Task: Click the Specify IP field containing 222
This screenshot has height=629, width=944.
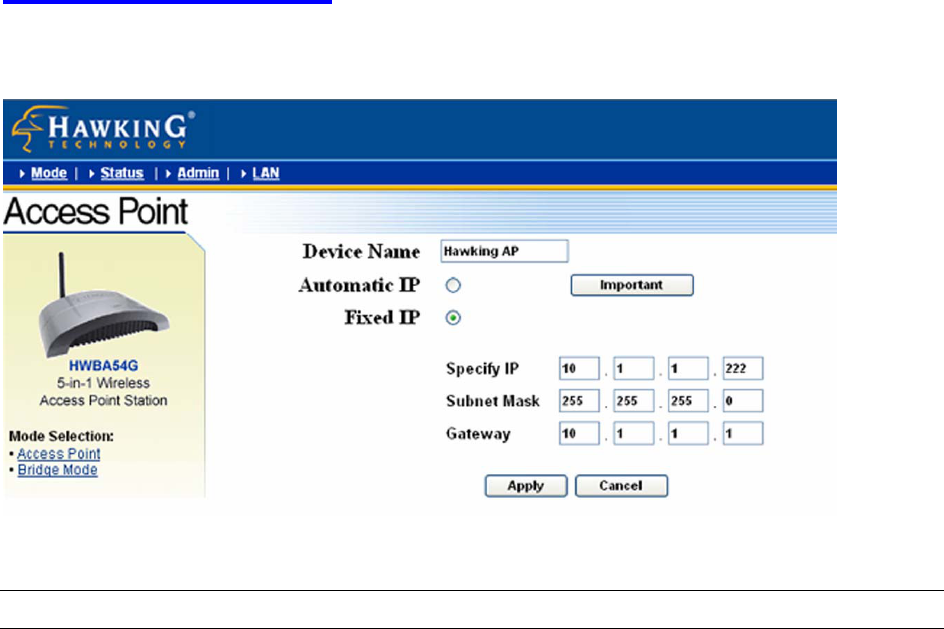Action: [743, 368]
